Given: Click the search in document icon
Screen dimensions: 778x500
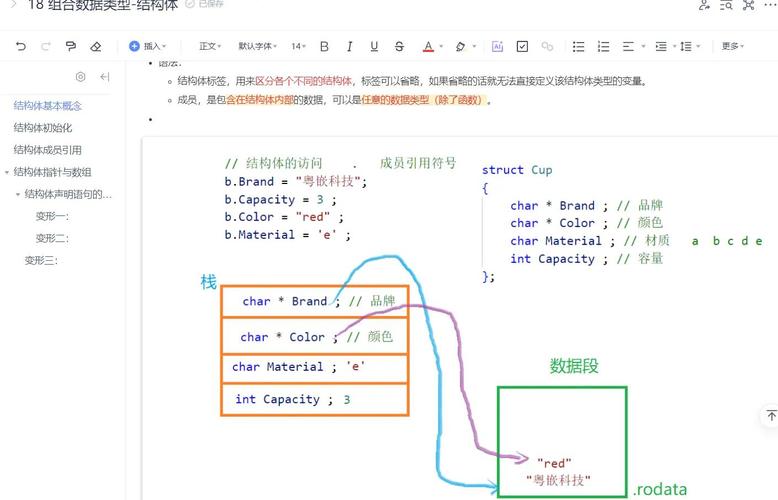Looking at the screenshot, I should click(x=726, y=5).
